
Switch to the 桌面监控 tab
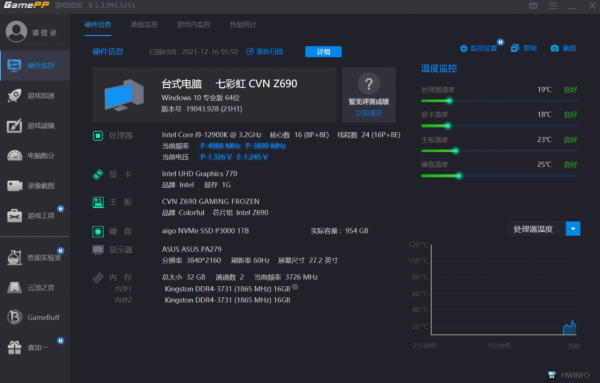tap(144, 24)
